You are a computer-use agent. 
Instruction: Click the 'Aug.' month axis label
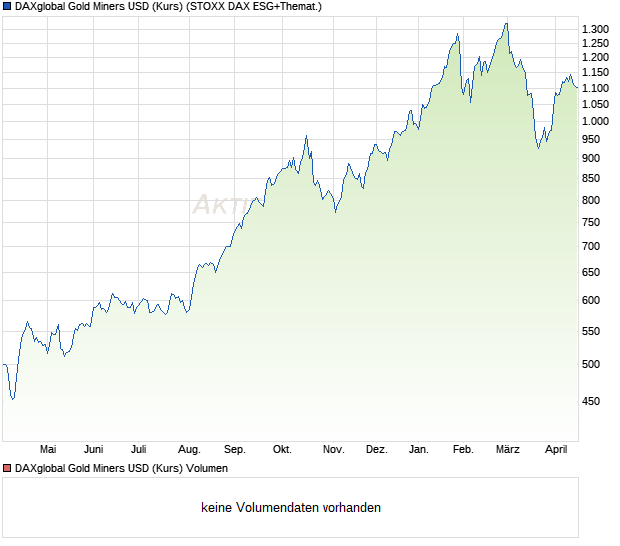click(x=189, y=450)
